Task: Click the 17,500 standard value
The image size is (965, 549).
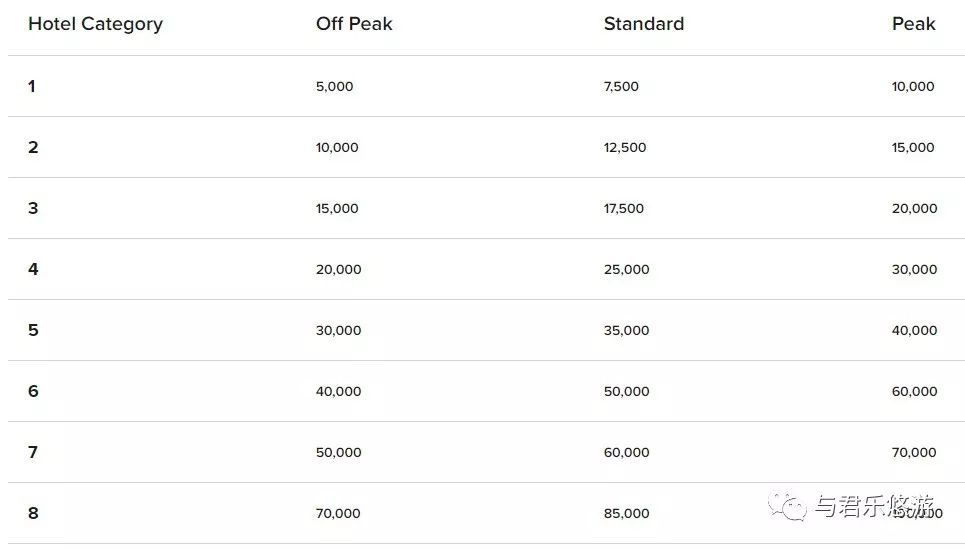Action: (623, 209)
